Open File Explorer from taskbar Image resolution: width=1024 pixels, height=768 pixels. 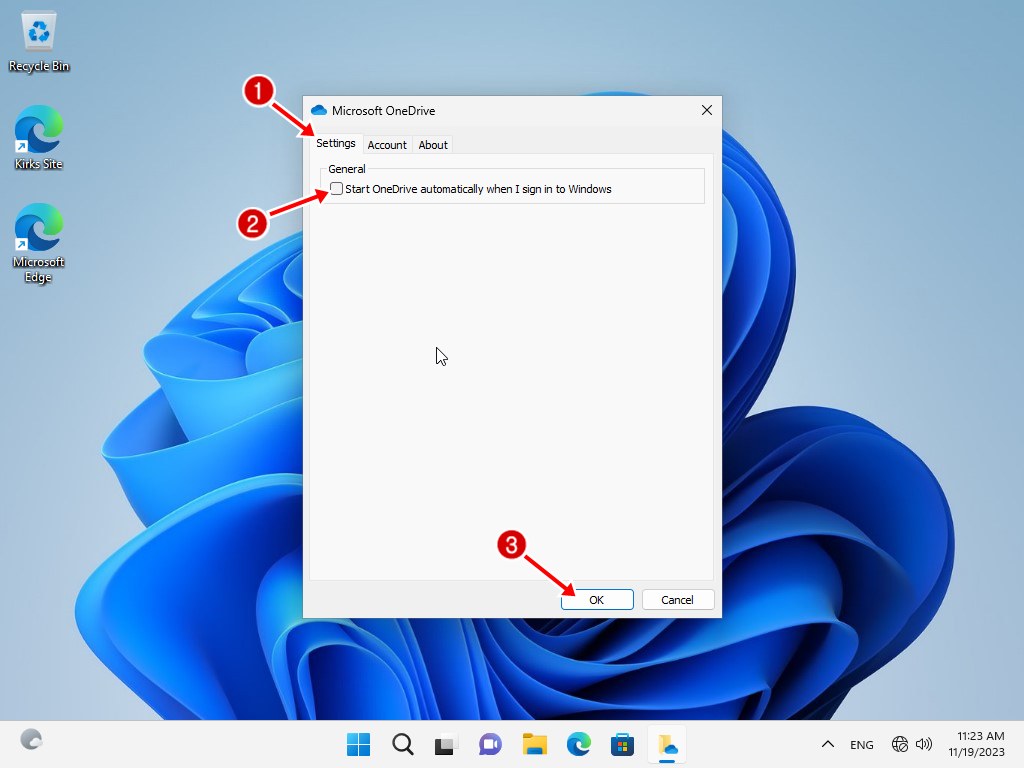[x=534, y=744]
